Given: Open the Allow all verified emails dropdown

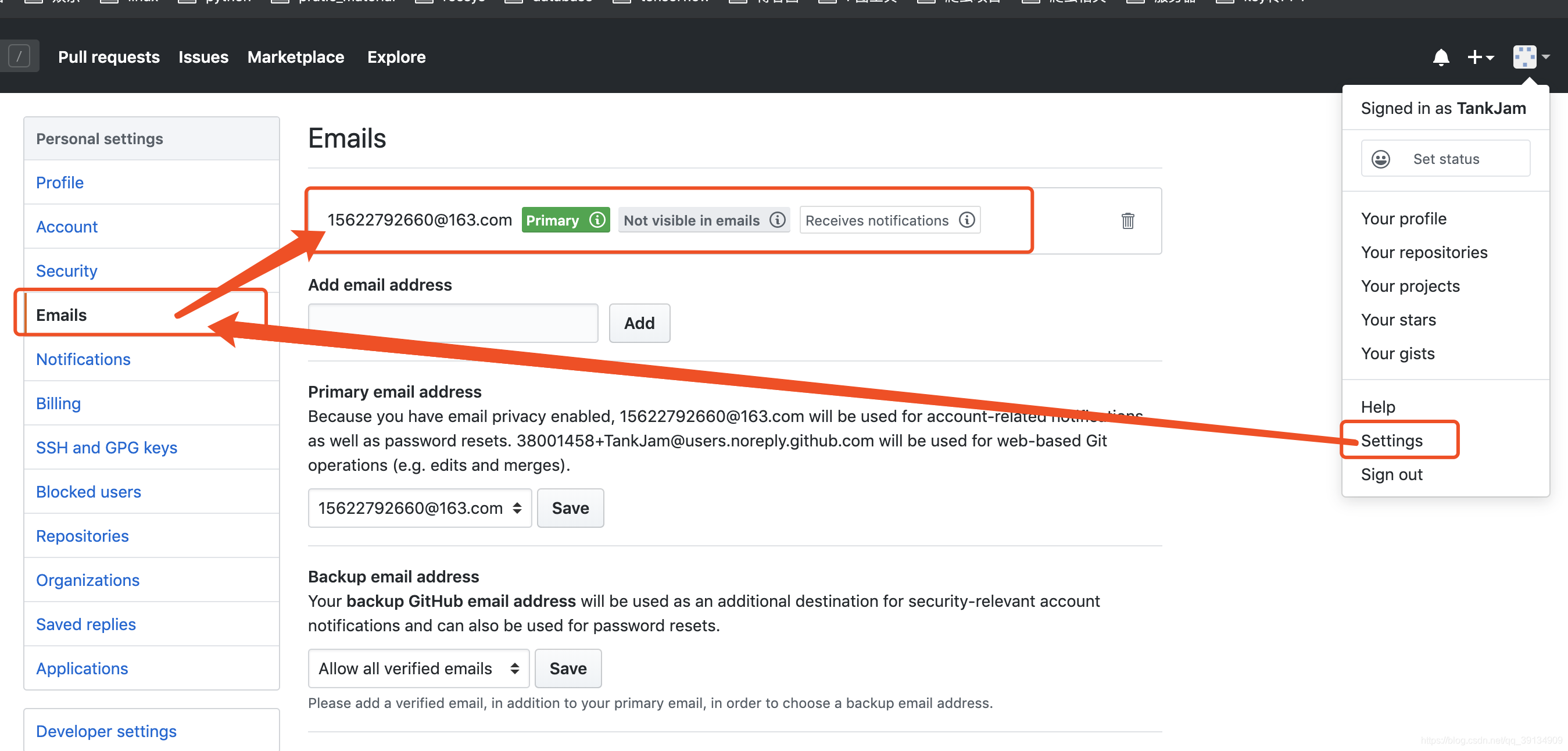Looking at the screenshot, I should point(418,668).
